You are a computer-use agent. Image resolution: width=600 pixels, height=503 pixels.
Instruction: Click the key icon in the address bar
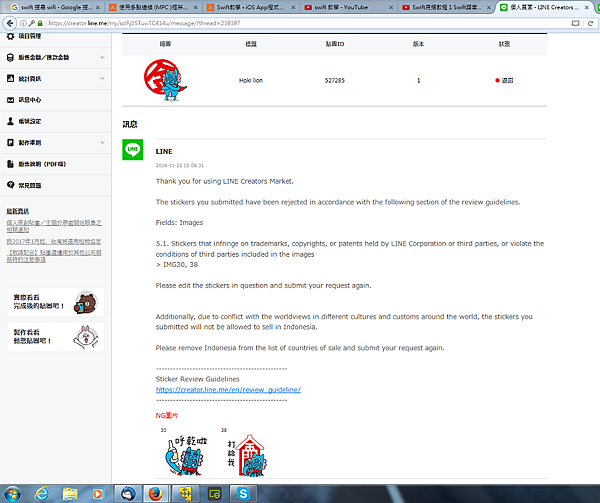pos(32,23)
